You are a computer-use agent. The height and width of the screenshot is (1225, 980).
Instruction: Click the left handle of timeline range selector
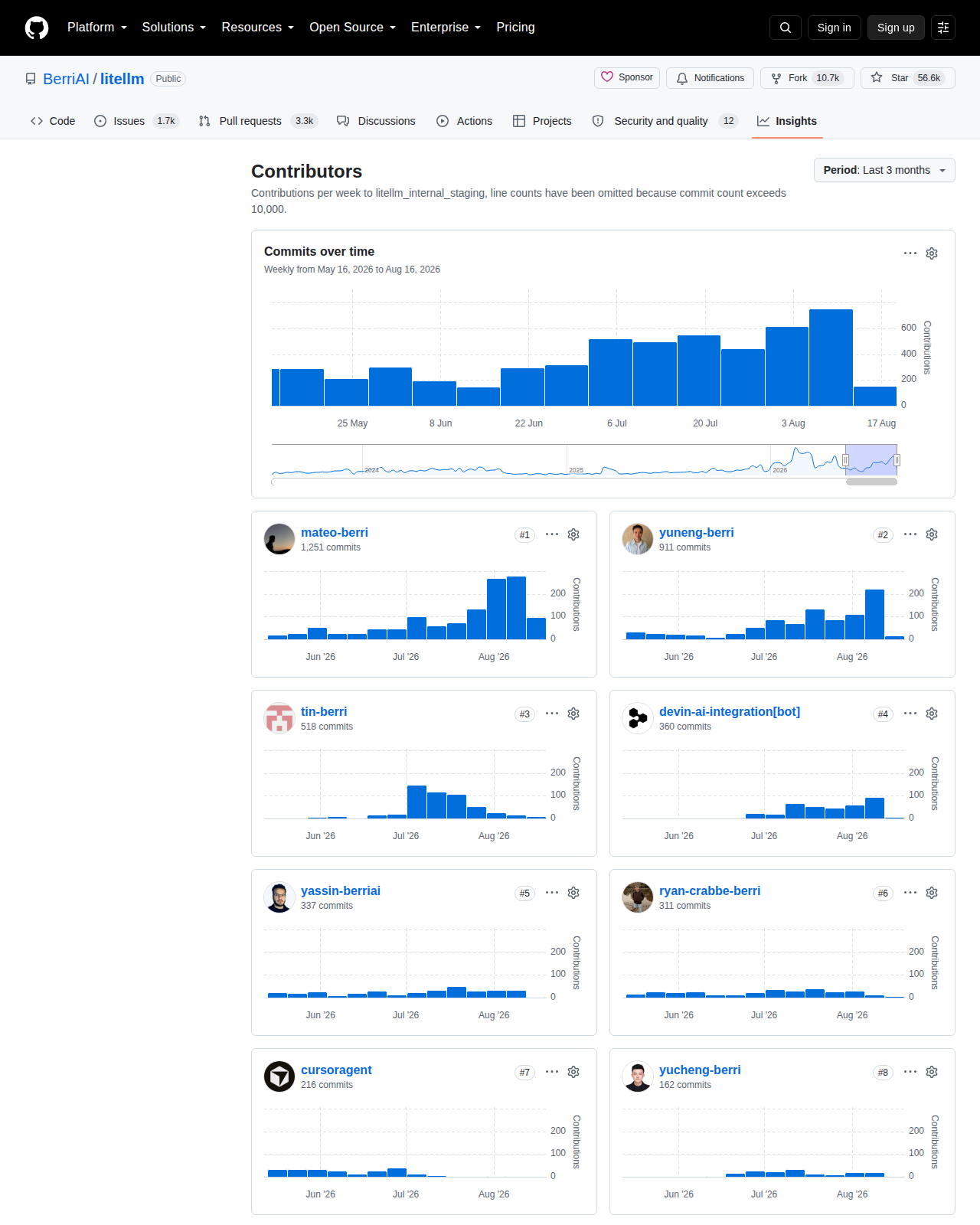[845, 460]
